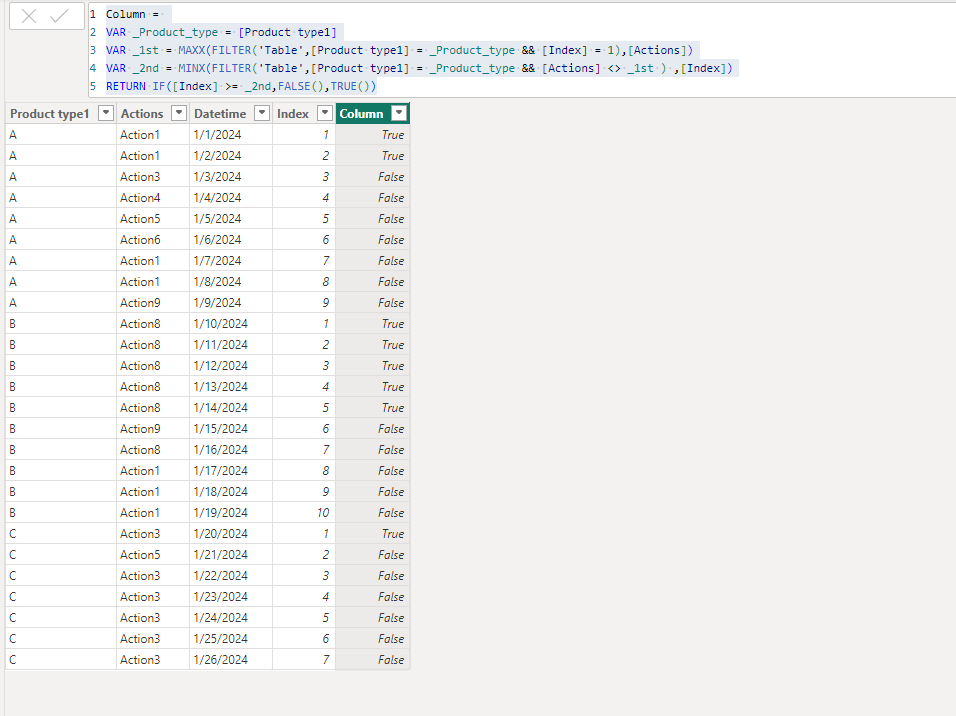
Task: Select the Action5 cell dated 1/21/2024
Action: click(x=153, y=555)
